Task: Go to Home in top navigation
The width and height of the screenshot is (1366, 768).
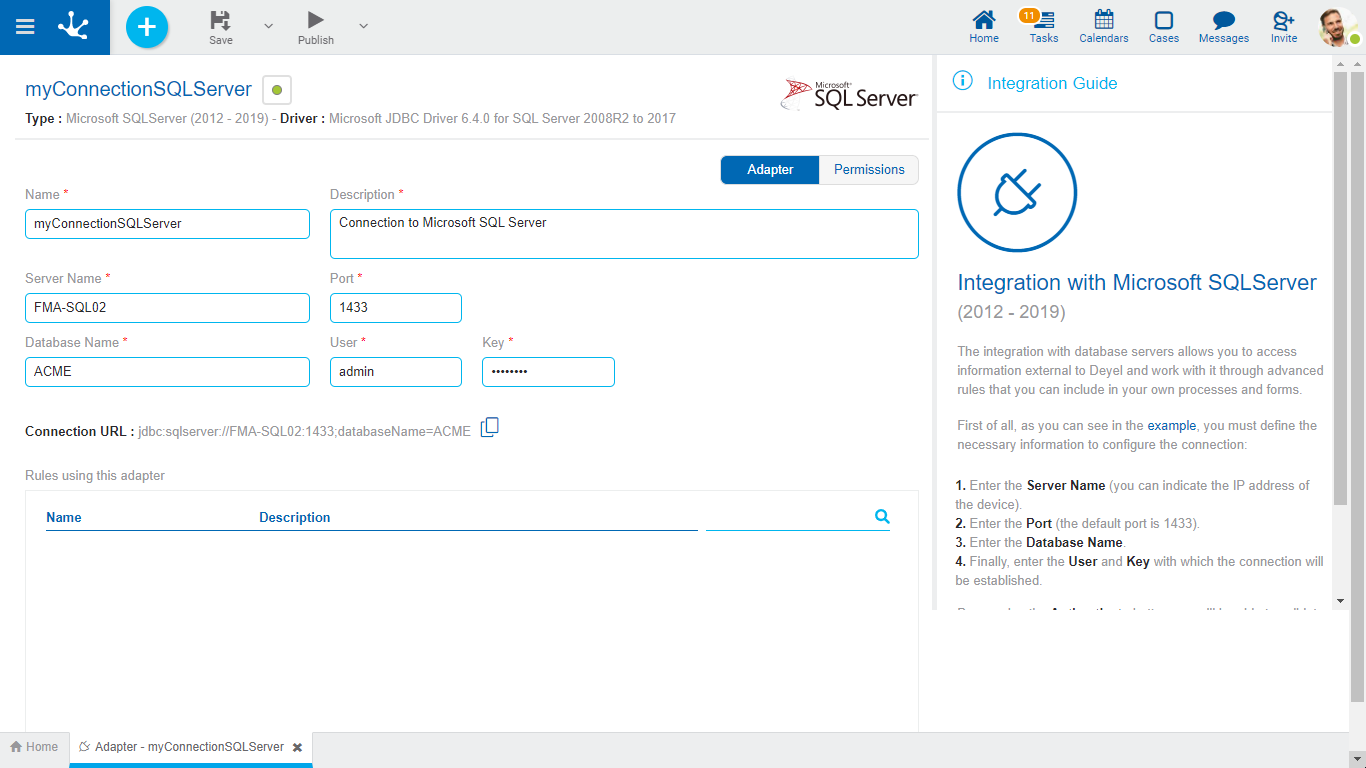Action: tap(984, 26)
